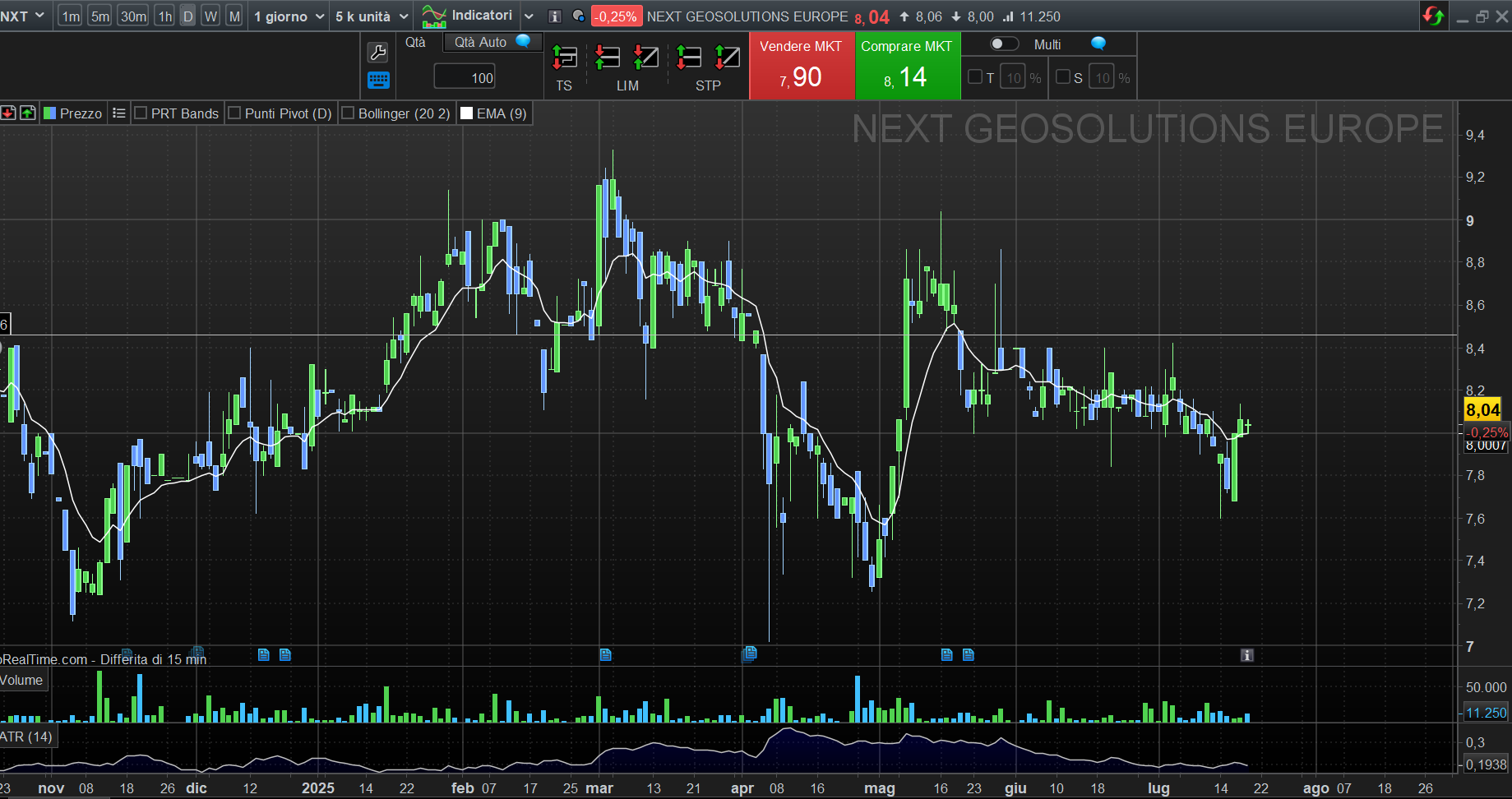Click the blue keyboard shortcuts icon
The image size is (1512, 799).
point(378,80)
